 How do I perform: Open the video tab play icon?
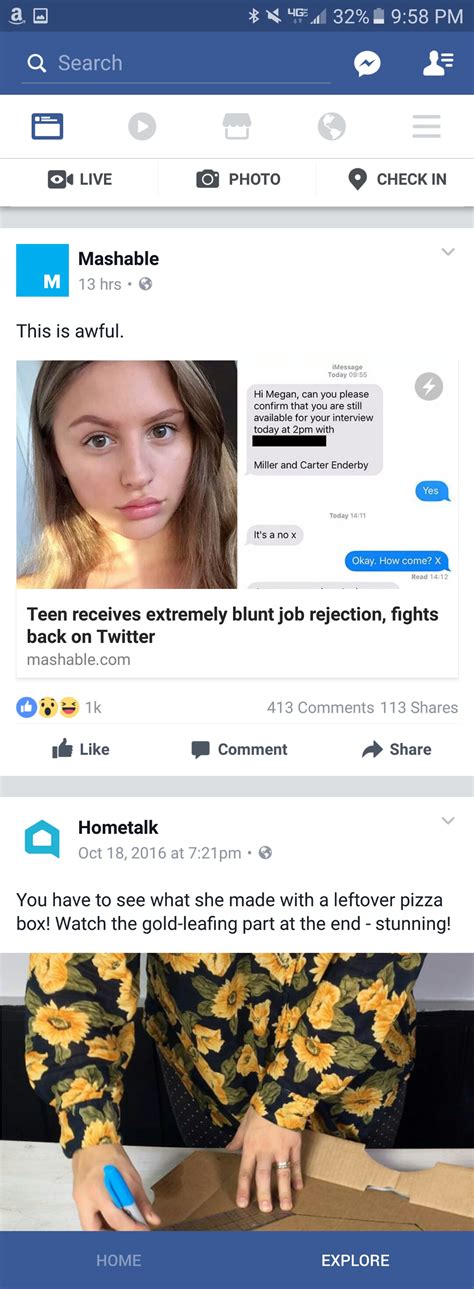(142, 126)
